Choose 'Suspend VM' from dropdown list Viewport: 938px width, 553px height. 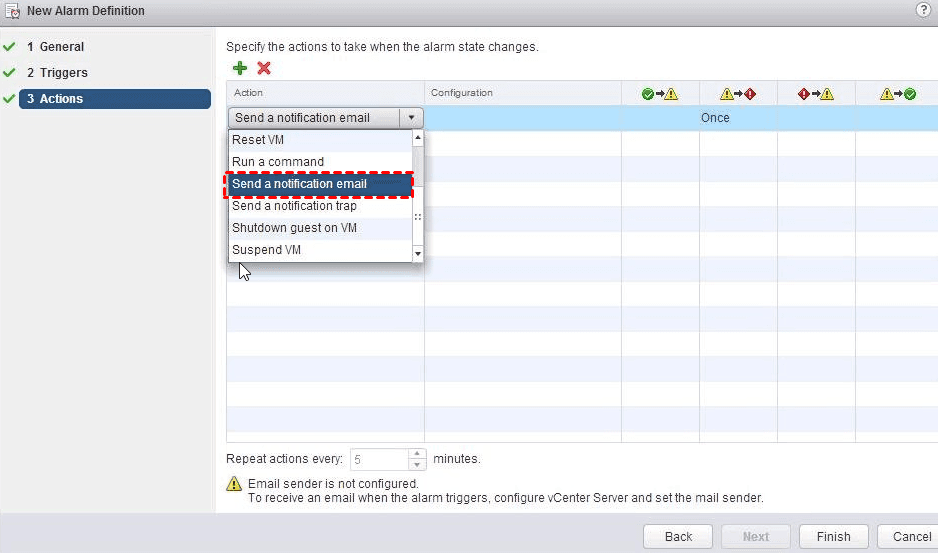click(x=320, y=250)
